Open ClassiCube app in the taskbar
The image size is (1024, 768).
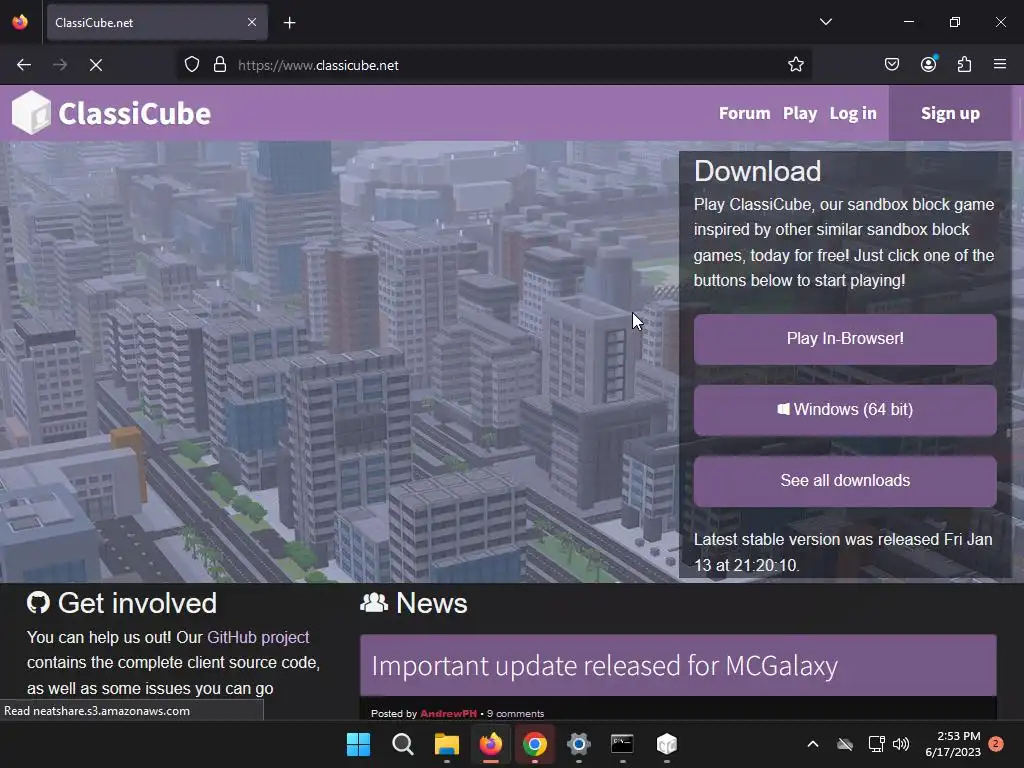(x=667, y=744)
